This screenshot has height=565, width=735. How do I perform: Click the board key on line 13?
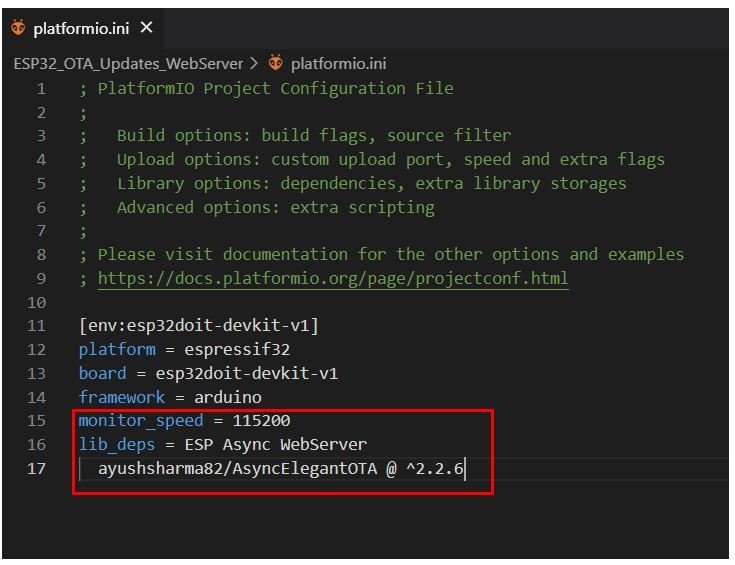point(102,374)
